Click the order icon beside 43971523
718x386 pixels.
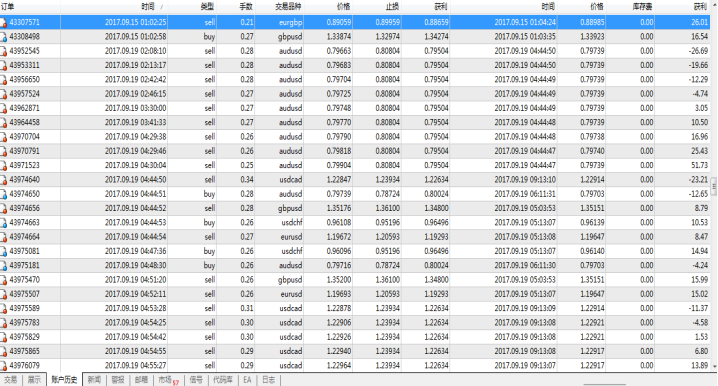click(x=3, y=165)
